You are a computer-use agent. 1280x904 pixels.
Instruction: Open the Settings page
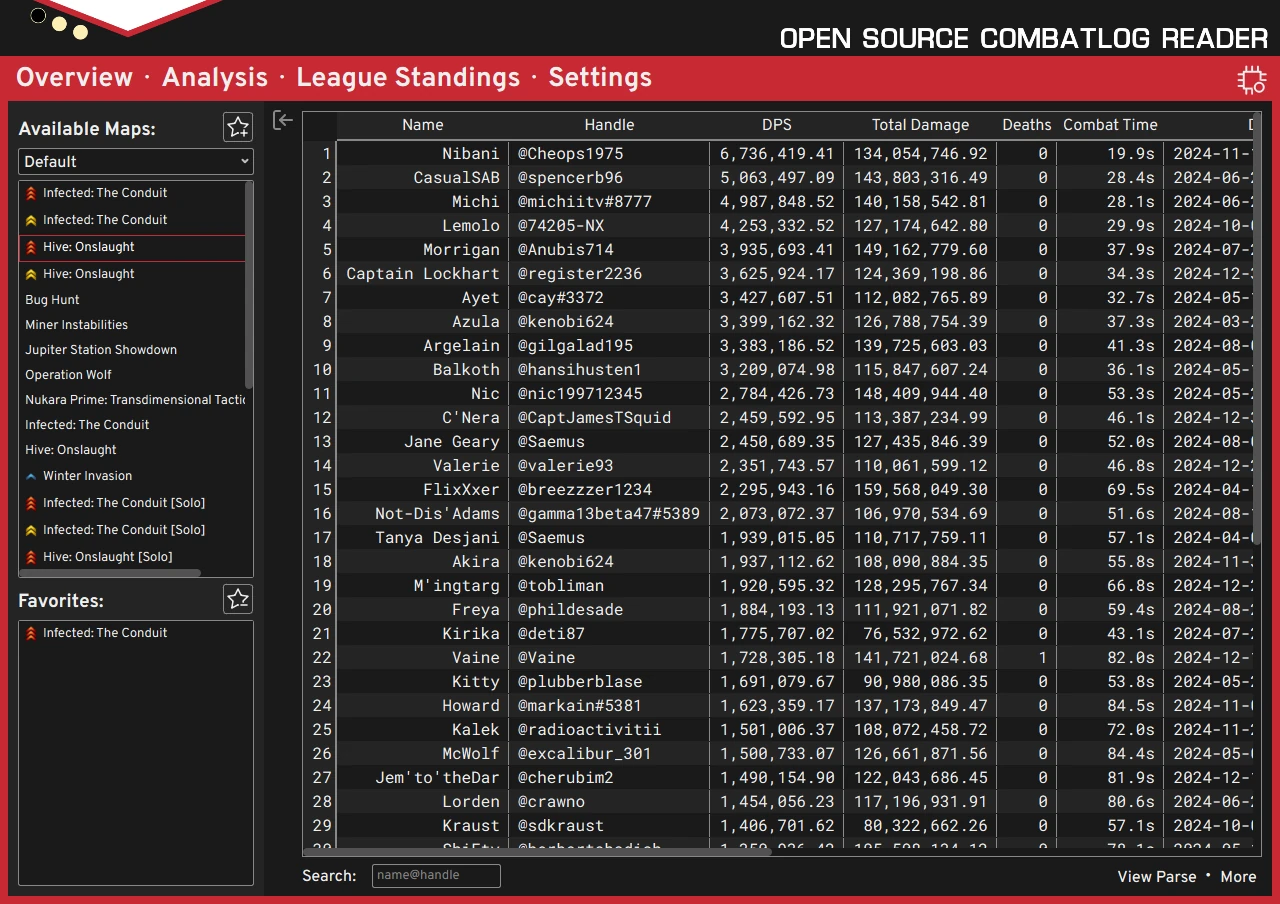(599, 77)
